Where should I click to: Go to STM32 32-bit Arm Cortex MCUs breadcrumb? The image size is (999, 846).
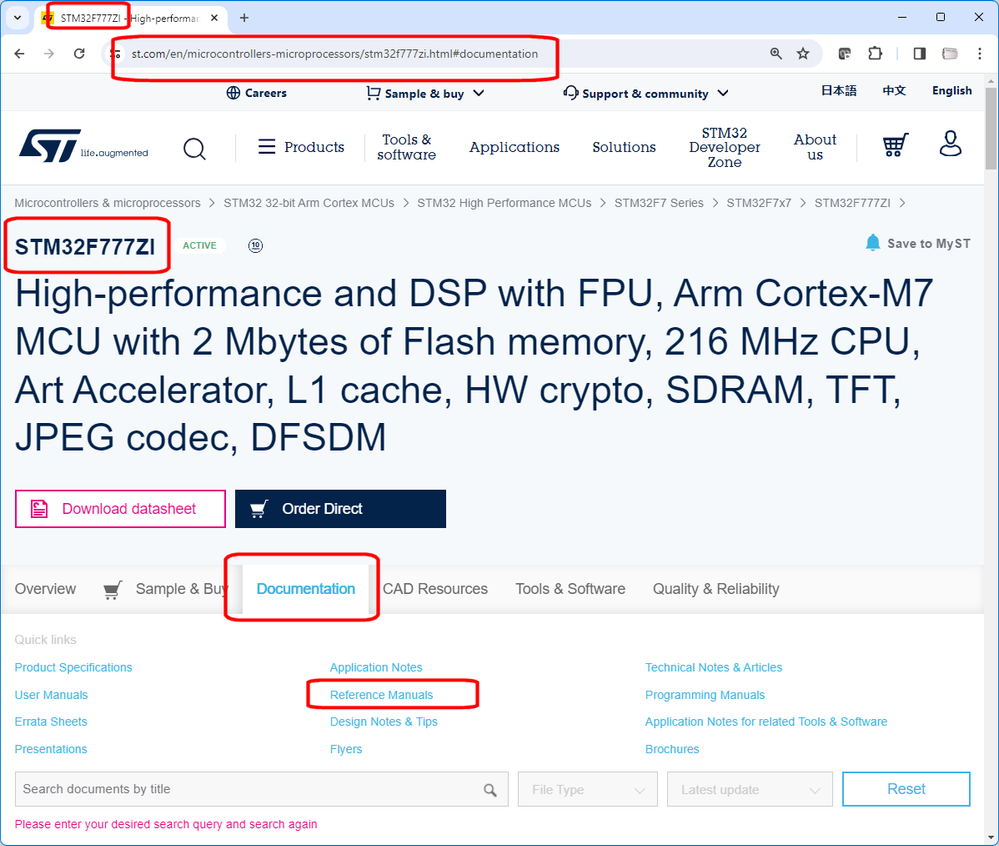coord(308,203)
